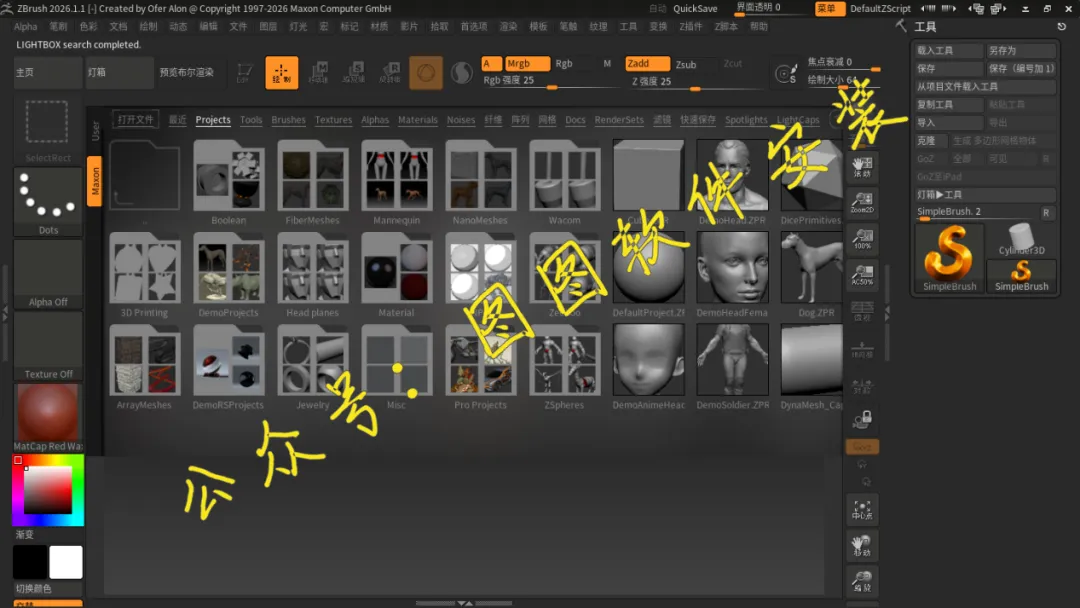
Task: Toggle the 灯箱 LightBox button
Action: pos(119,72)
